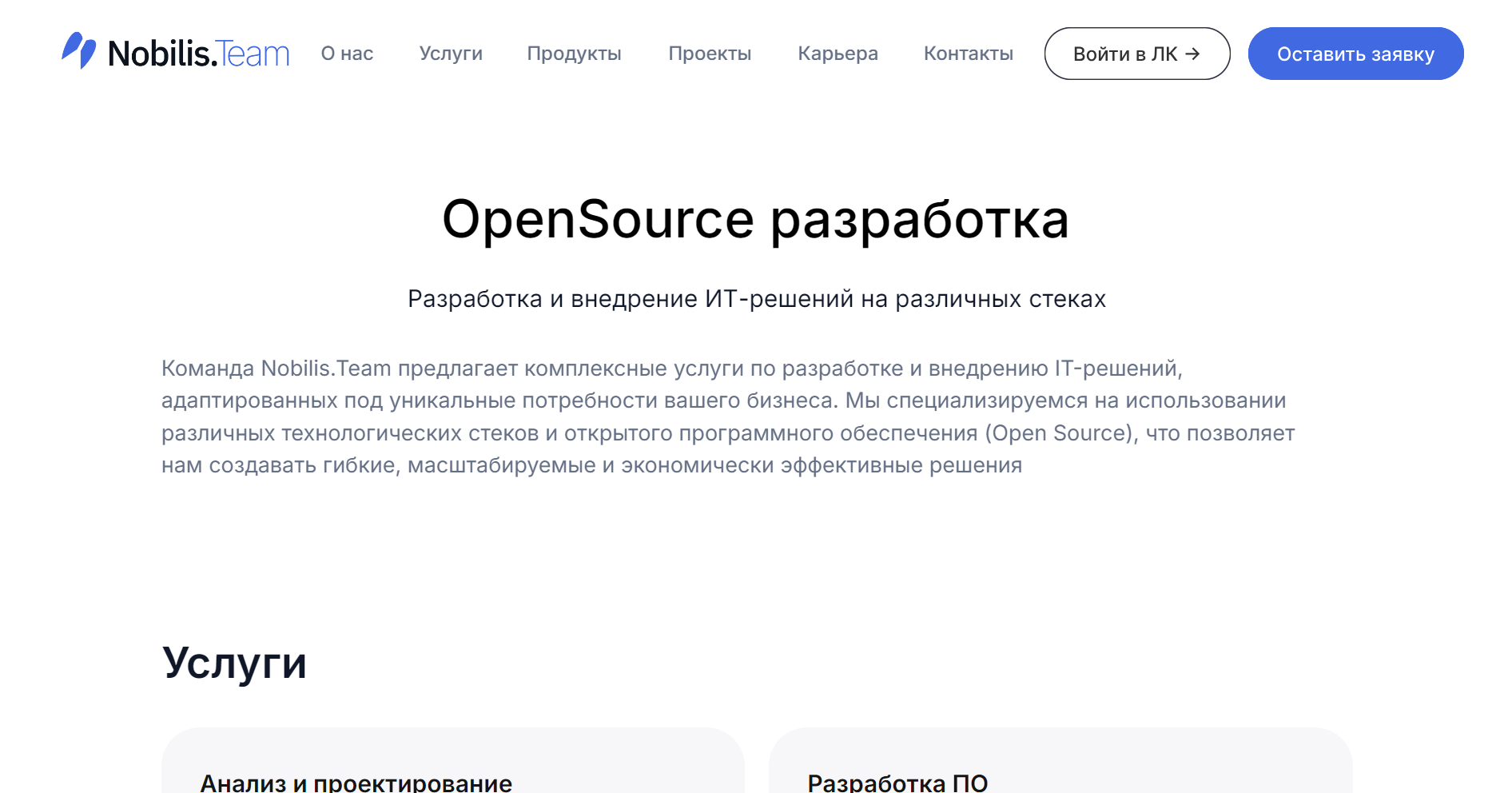This screenshot has height=793, width=1512.
Task: Click the Войти в ЛК button
Action: click(x=1136, y=54)
